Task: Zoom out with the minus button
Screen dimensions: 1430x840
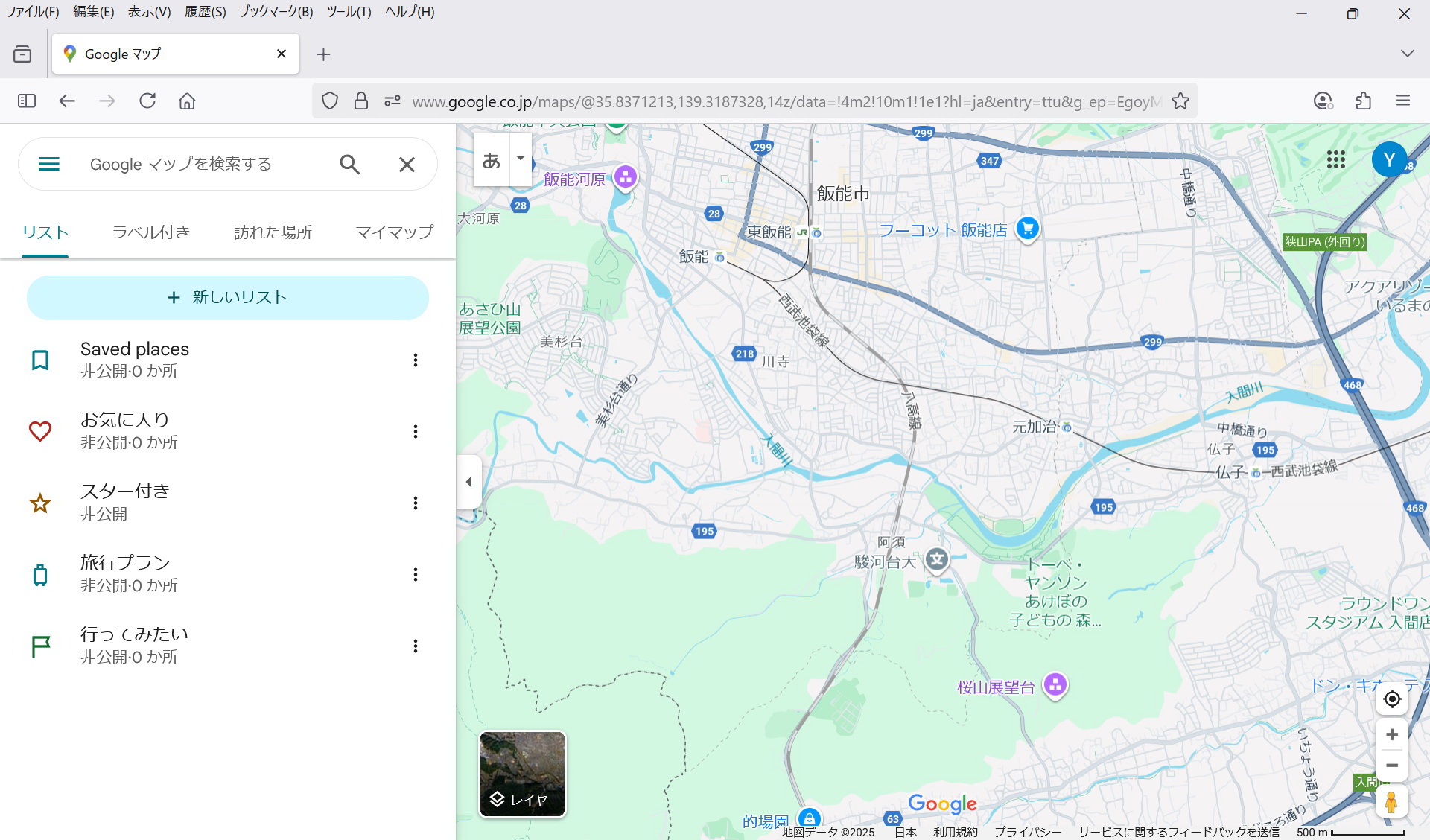Action: click(1391, 766)
